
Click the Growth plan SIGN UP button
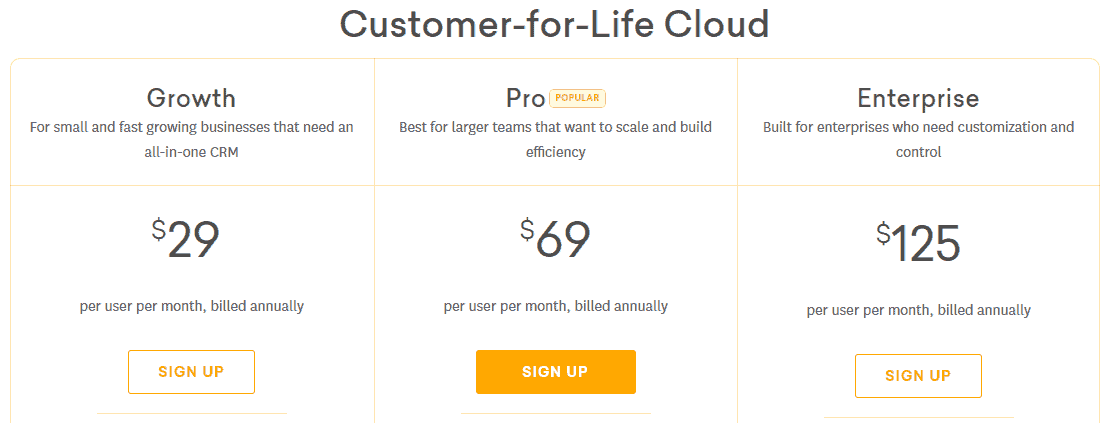pyautogui.click(x=191, y=371)
